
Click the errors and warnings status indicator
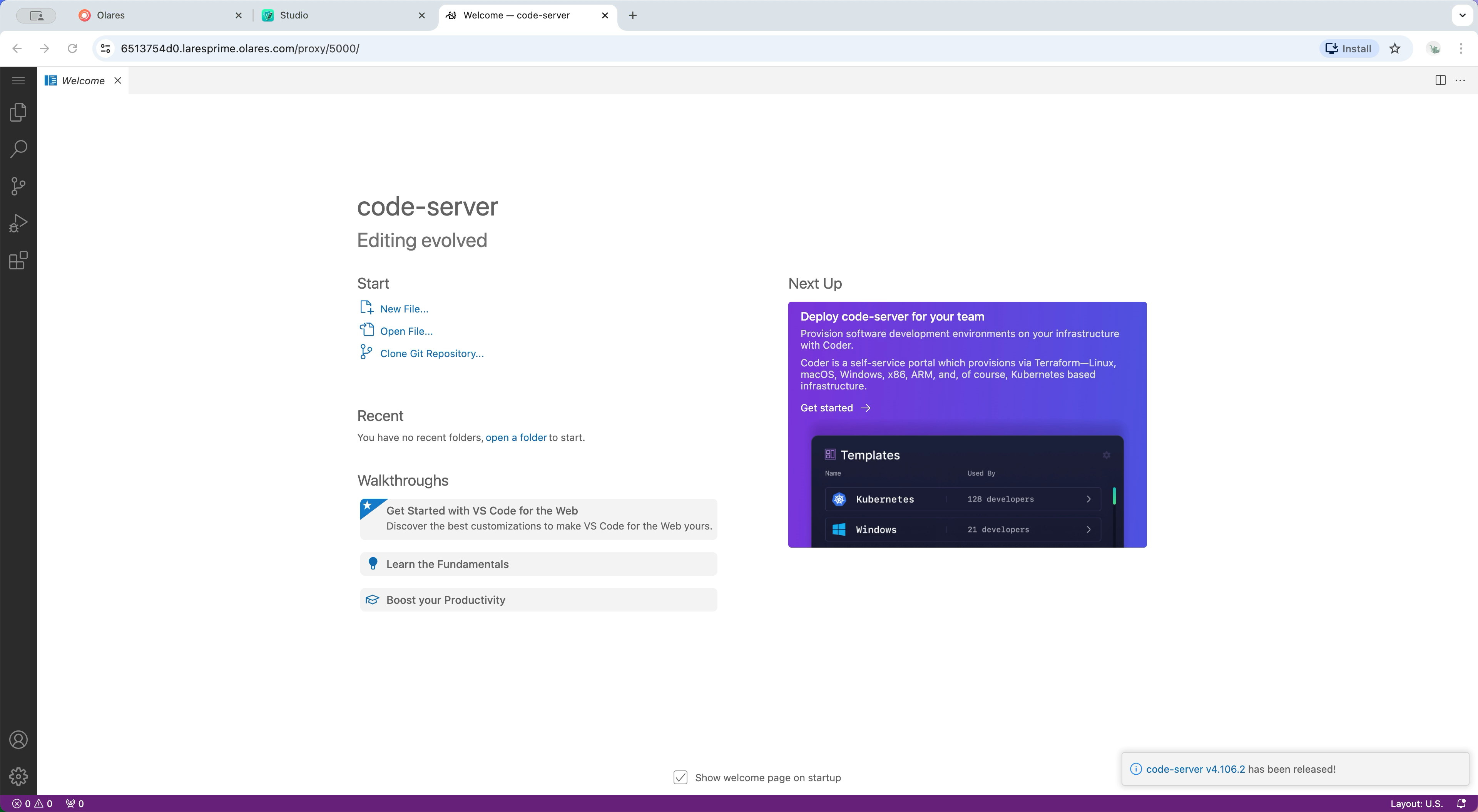32,804
